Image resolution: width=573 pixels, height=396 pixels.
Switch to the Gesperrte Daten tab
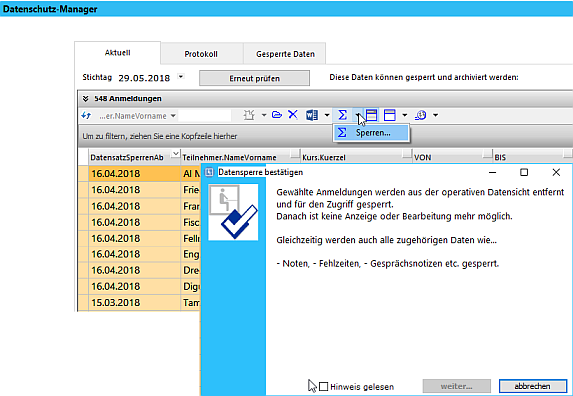[285, 54]
